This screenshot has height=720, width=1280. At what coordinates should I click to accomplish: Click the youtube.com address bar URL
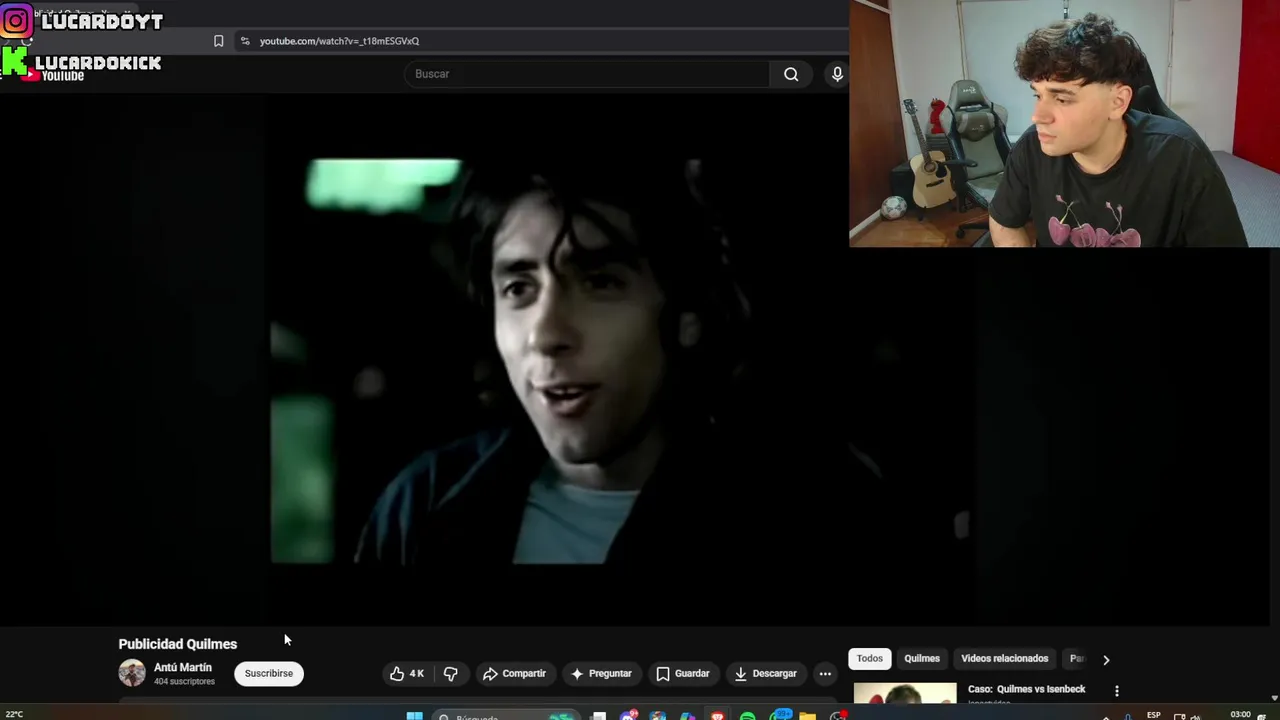click(x=339, y=41)
